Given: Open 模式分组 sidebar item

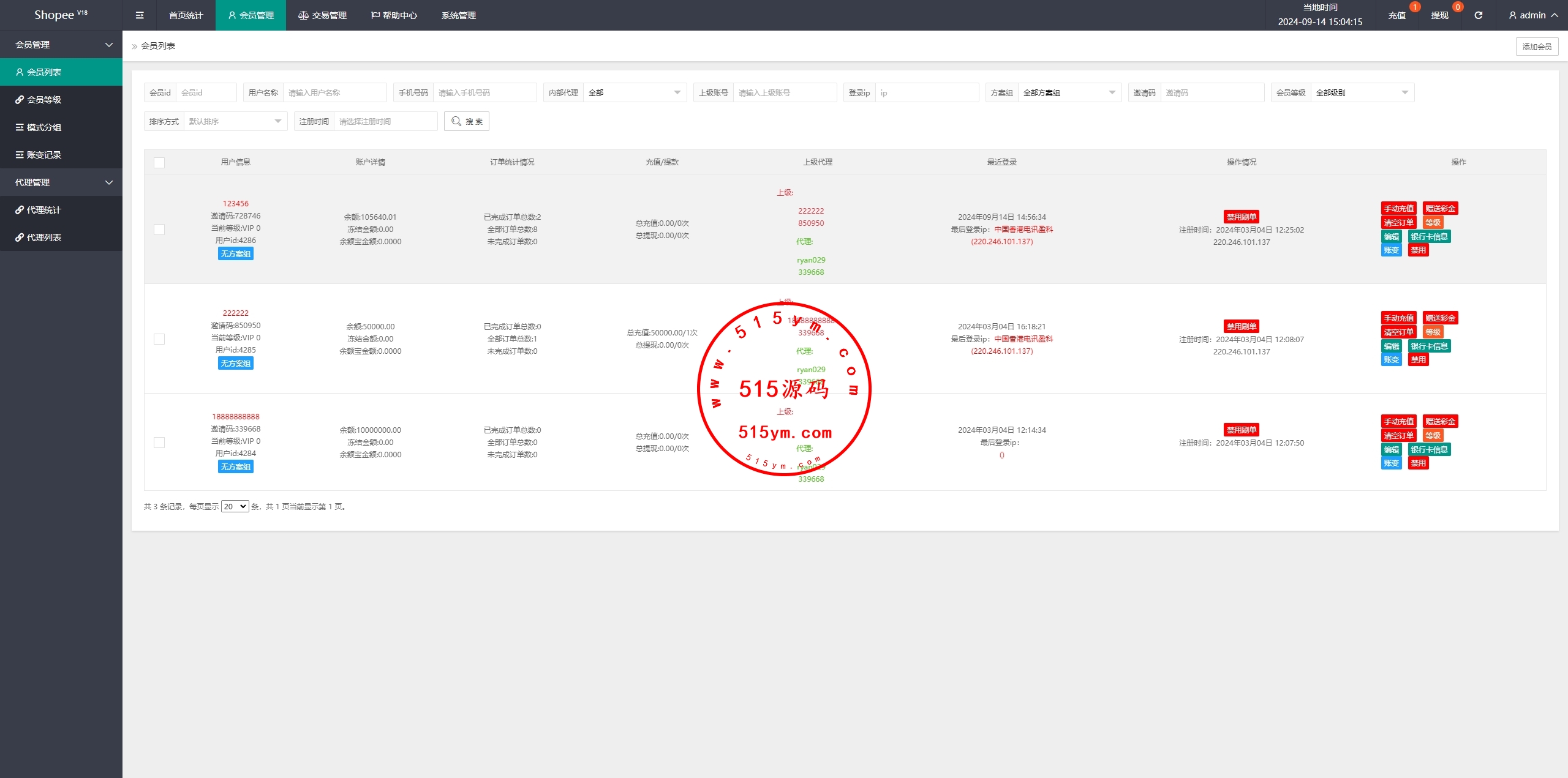Looking at the screenshot, I should [44, 127].
